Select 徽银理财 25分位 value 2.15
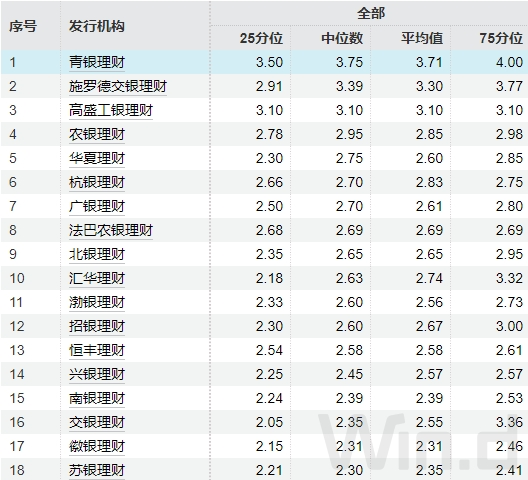Screen dimensions: 528x480 [x=269, y=446]
